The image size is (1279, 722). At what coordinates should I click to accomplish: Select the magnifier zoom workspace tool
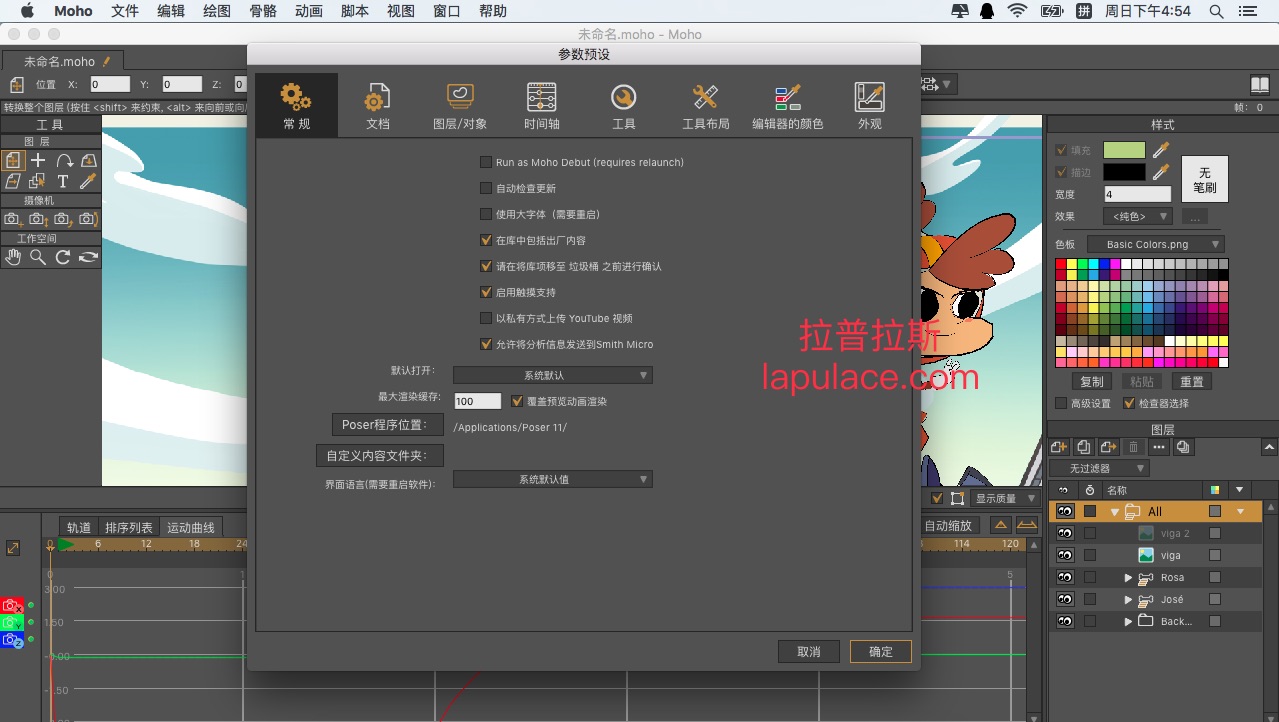pos(38,257)
